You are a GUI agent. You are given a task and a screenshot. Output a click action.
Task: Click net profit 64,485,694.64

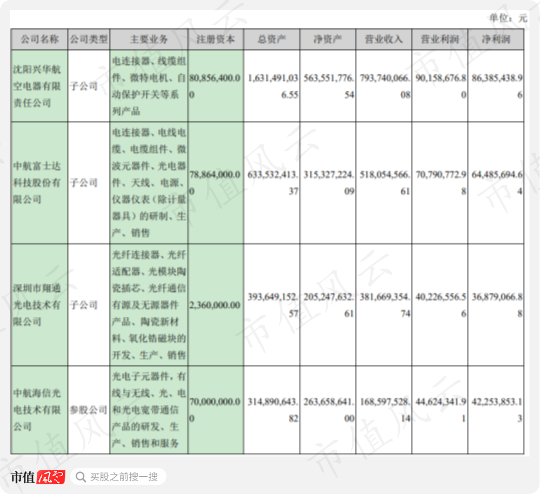(x=497, y=183)
